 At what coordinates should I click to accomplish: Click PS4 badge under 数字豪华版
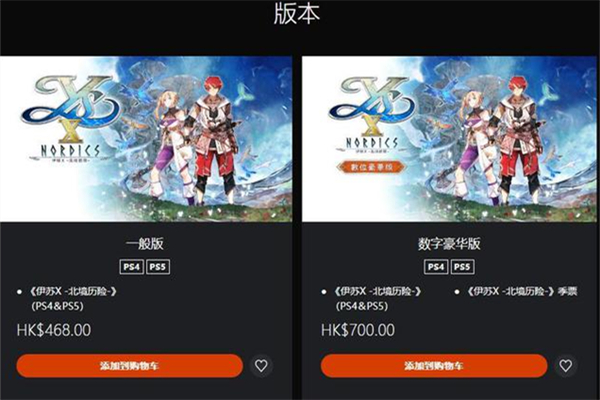(x=436, y=267)
